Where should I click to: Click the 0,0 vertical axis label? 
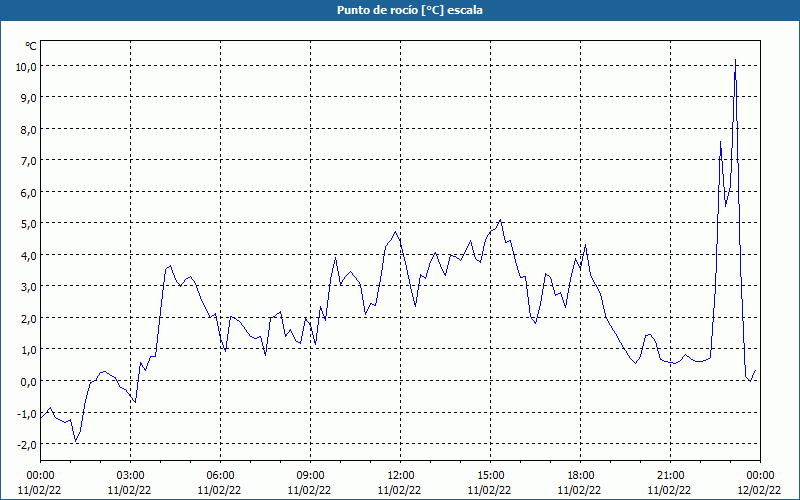tap(28, 381)
